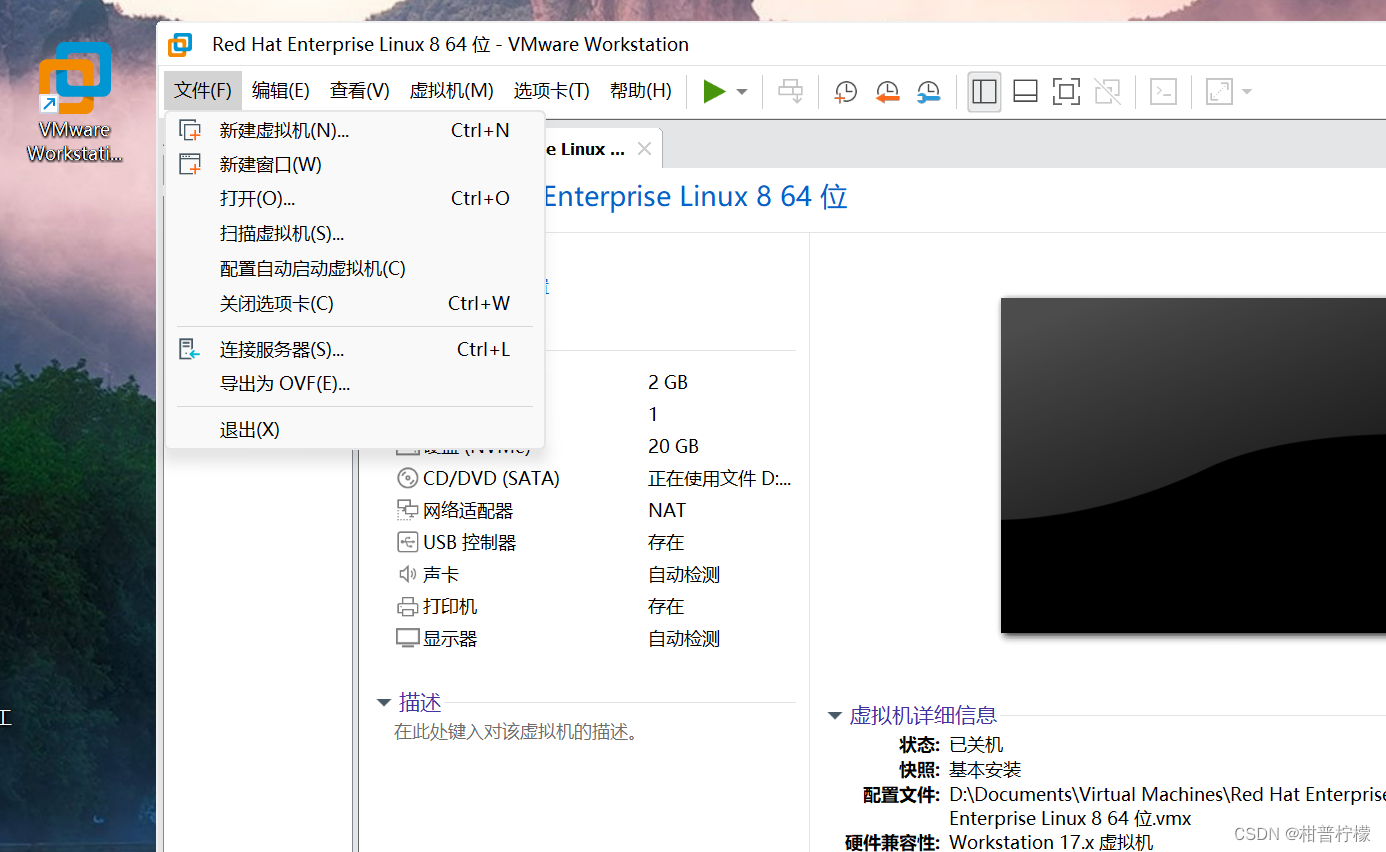Select the 网络适配器 device label
This screenshot has height=852, width=1386.
pos(468,510)
